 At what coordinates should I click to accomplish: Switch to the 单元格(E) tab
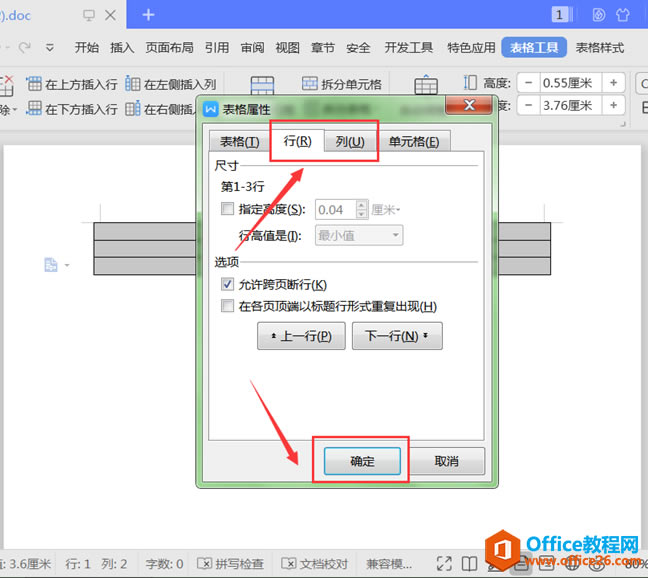click(414, 142)
